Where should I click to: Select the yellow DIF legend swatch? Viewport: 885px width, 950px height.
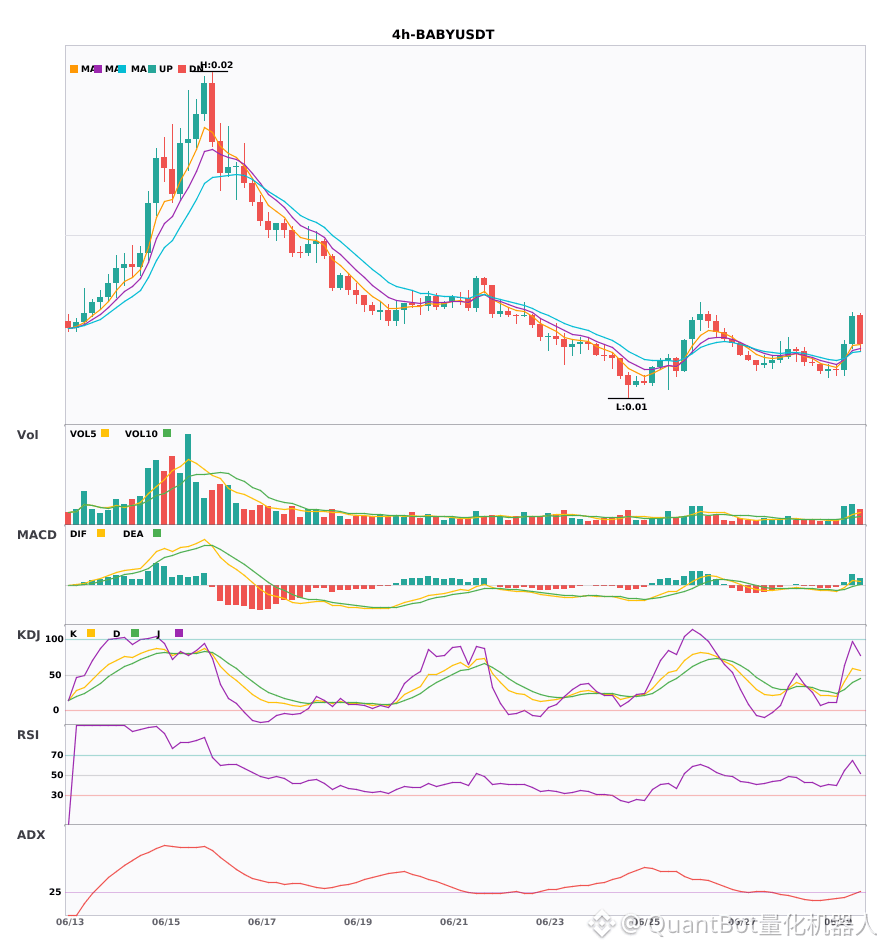point(101,533)
